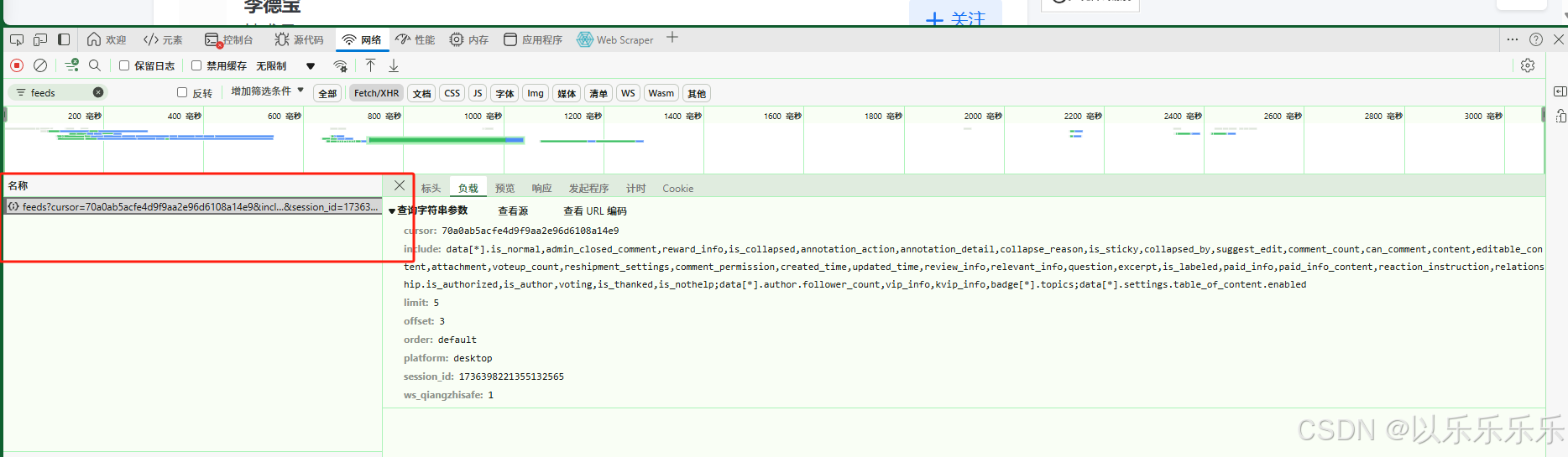Image resolution: width=1568 pixels, height=457 pixels.
Task: Select the 文档 document filter
Action: (422, 93)
